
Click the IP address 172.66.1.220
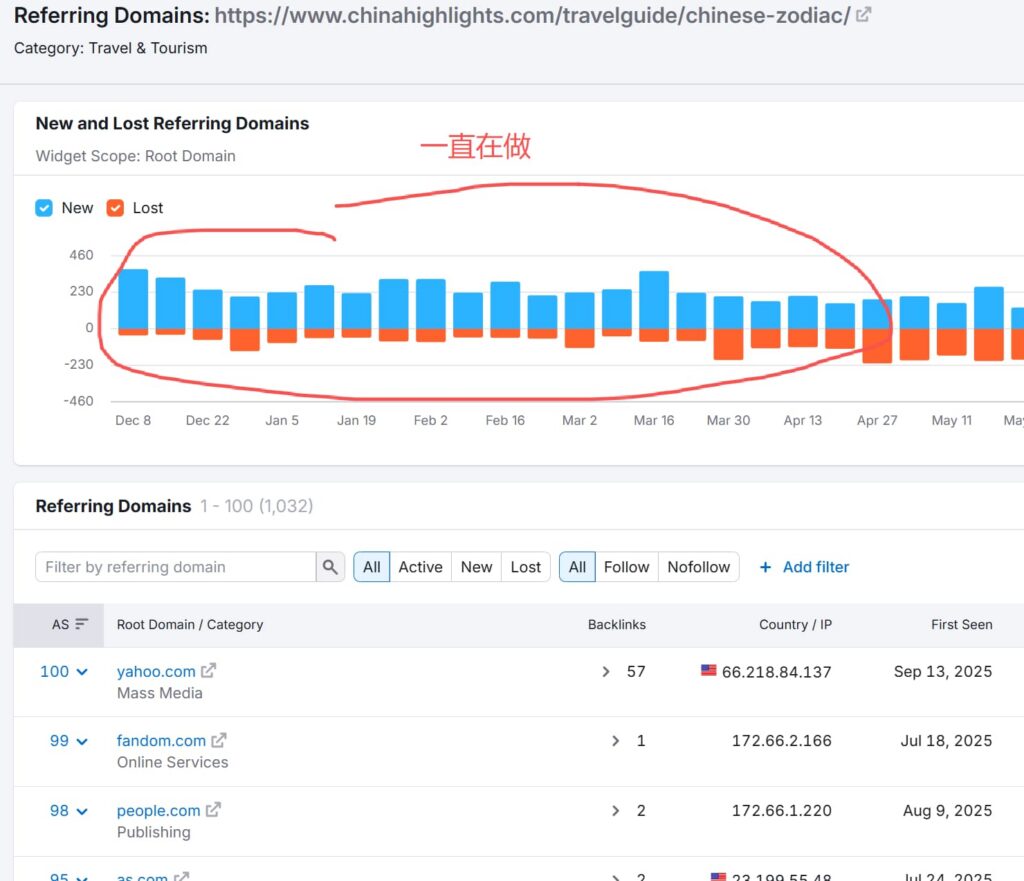click(x=782, y=810)
